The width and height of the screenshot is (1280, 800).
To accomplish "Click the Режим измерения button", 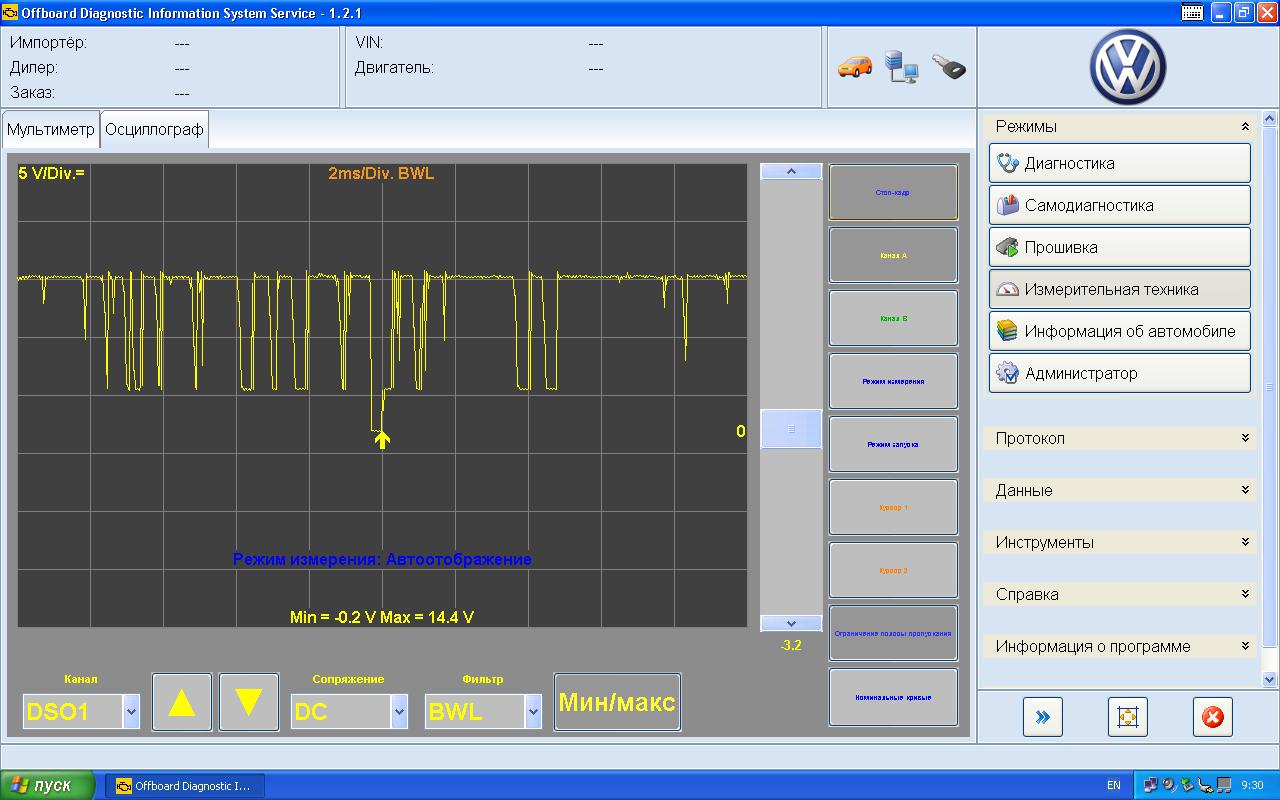I will [893, 381].
